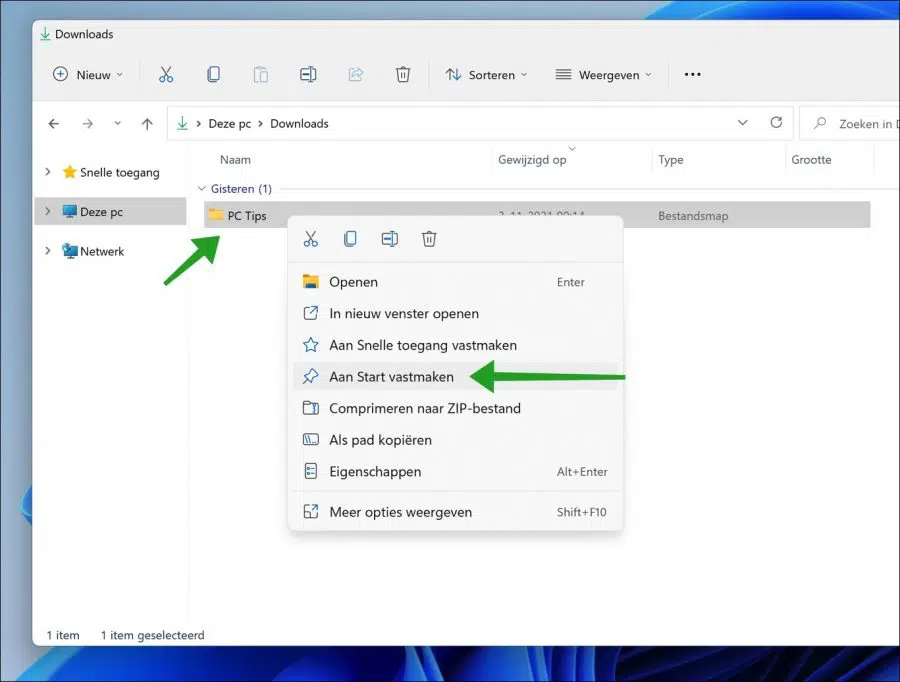The width and height of the screenshot is (900, 682).
Task: Choose In nieuw venster openen
Action: (456, 313)
